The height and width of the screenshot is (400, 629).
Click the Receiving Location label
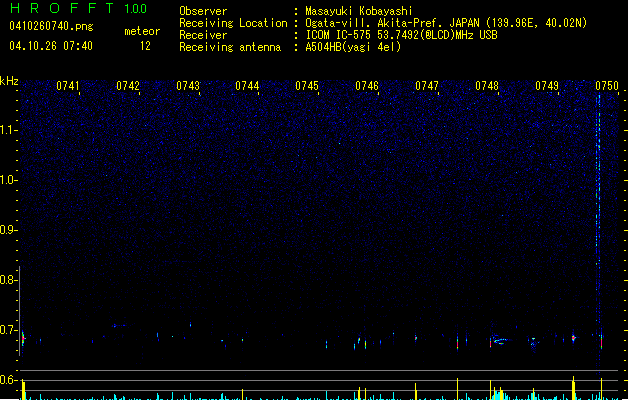click(x=233, y=23)
